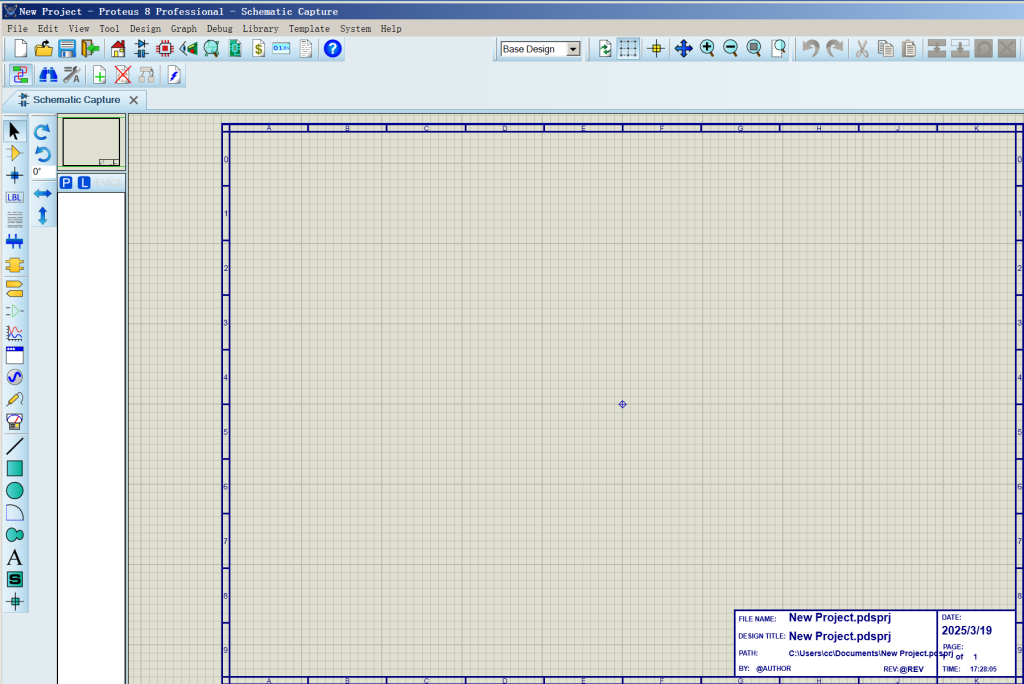Screen dimensions: 1024x684
Task: Click the Copy to clipboard icon
Action: 886,48
